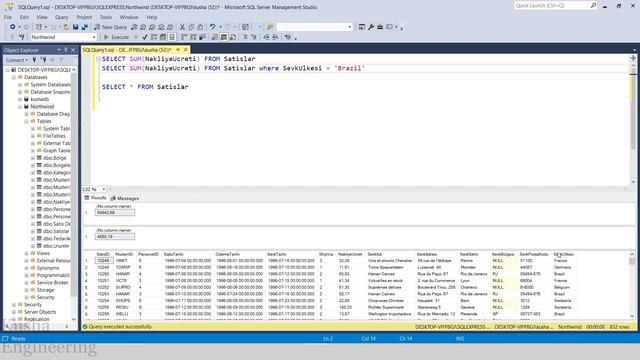Open the Help menu

point(152,17)
